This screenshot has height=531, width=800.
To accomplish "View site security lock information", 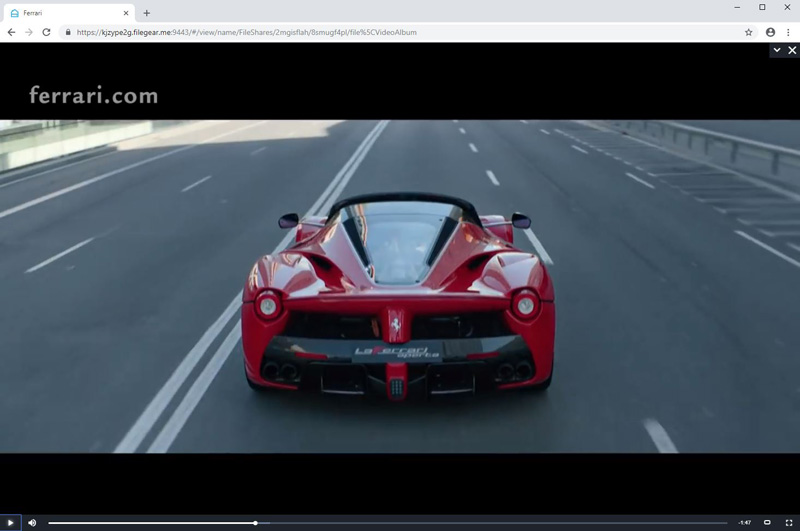I will [x=68, y=32].
